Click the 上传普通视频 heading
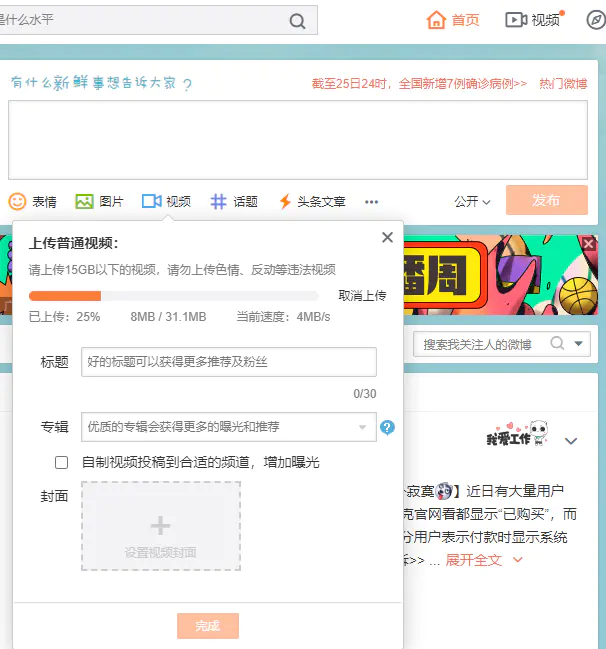Image resolution: width=606 pixels, height=649 pixels. tap(74, 243)
